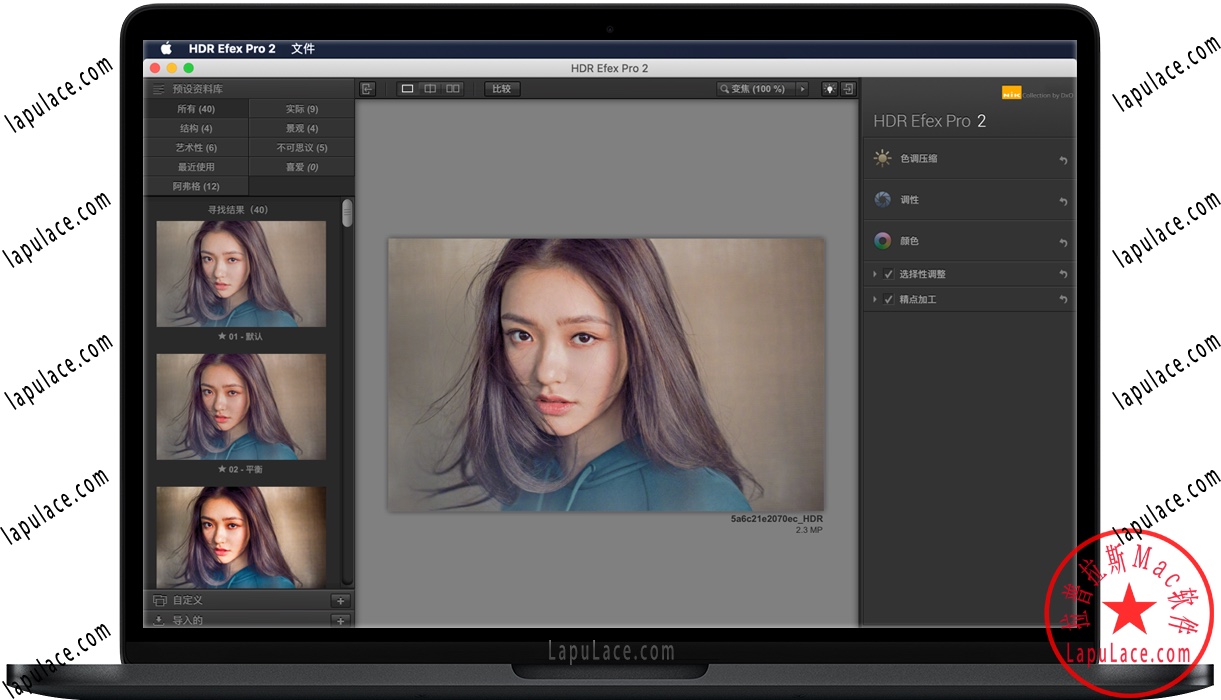Open the 色调压缩 sun icon settings

(883, 158)
